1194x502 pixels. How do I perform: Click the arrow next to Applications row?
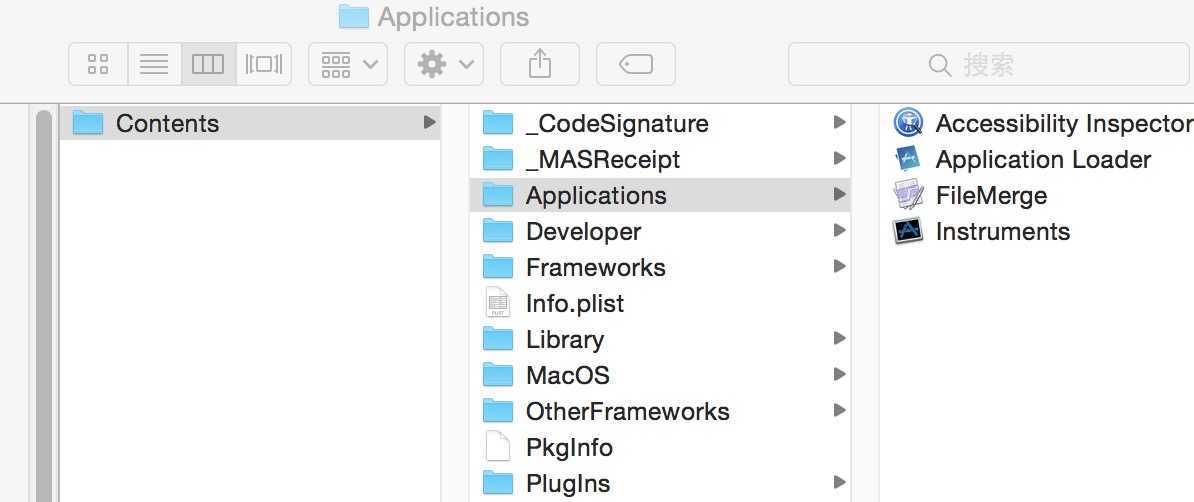(839, 194)
